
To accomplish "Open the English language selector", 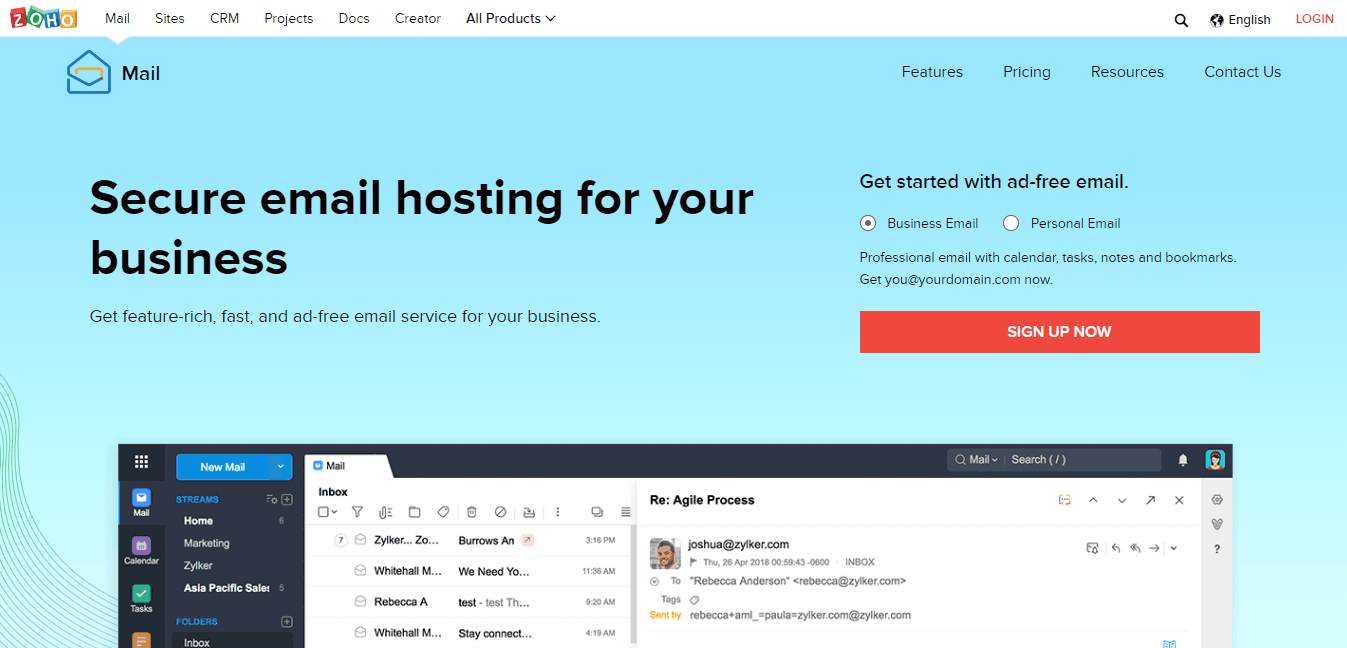I will [1240, 19].
